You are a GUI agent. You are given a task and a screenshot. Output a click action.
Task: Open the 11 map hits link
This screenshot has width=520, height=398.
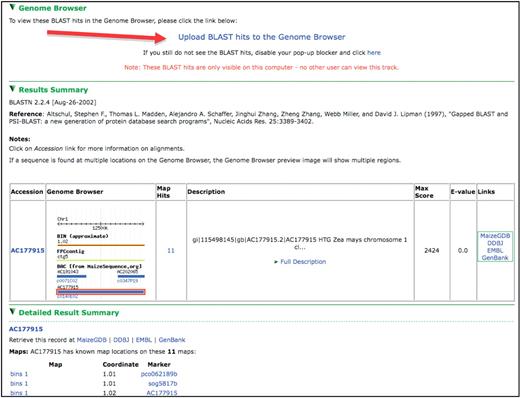click(x=171, y=251)
